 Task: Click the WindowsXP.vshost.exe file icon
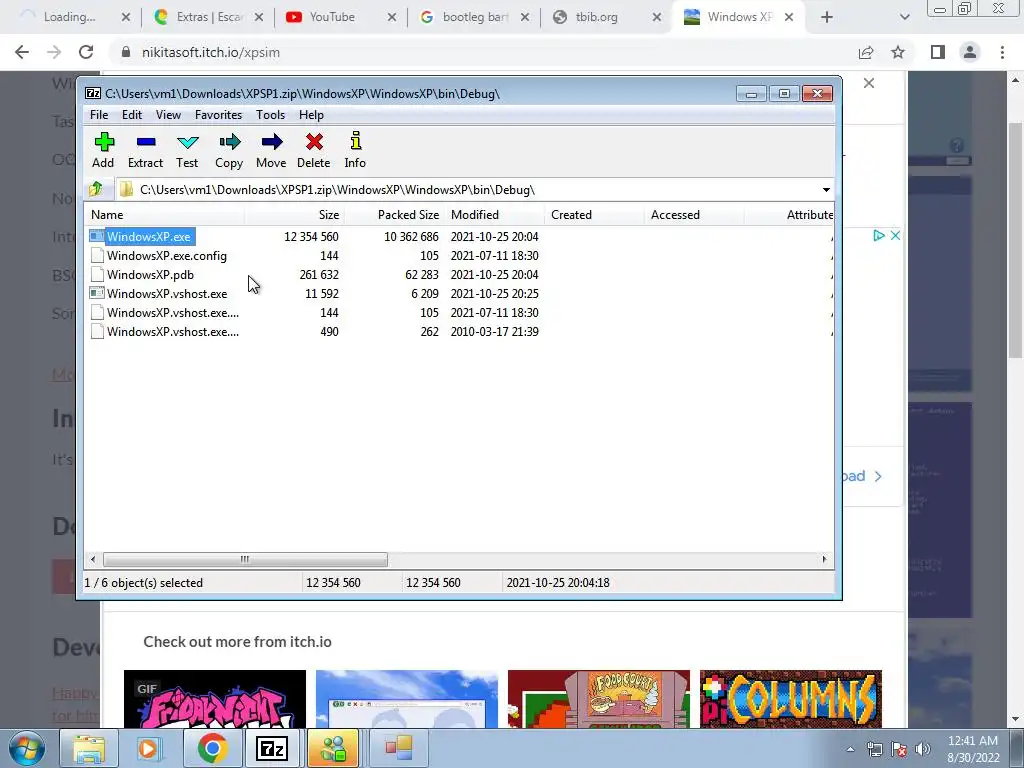97,293
